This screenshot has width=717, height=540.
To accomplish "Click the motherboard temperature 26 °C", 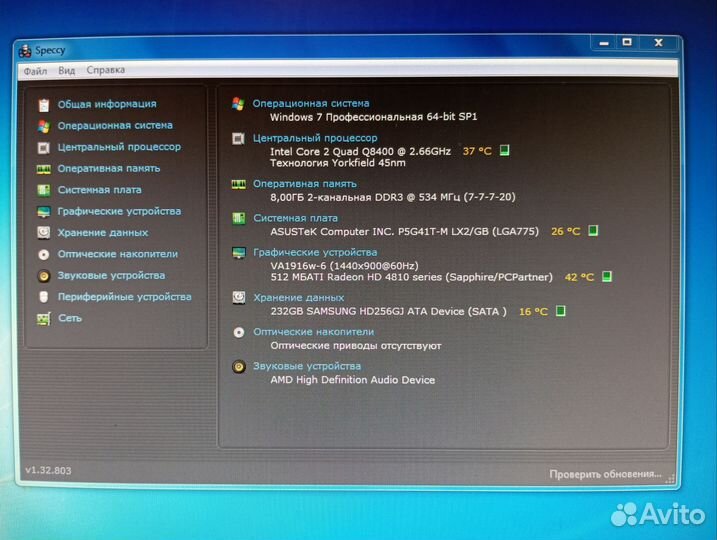I will pos(566,231).
